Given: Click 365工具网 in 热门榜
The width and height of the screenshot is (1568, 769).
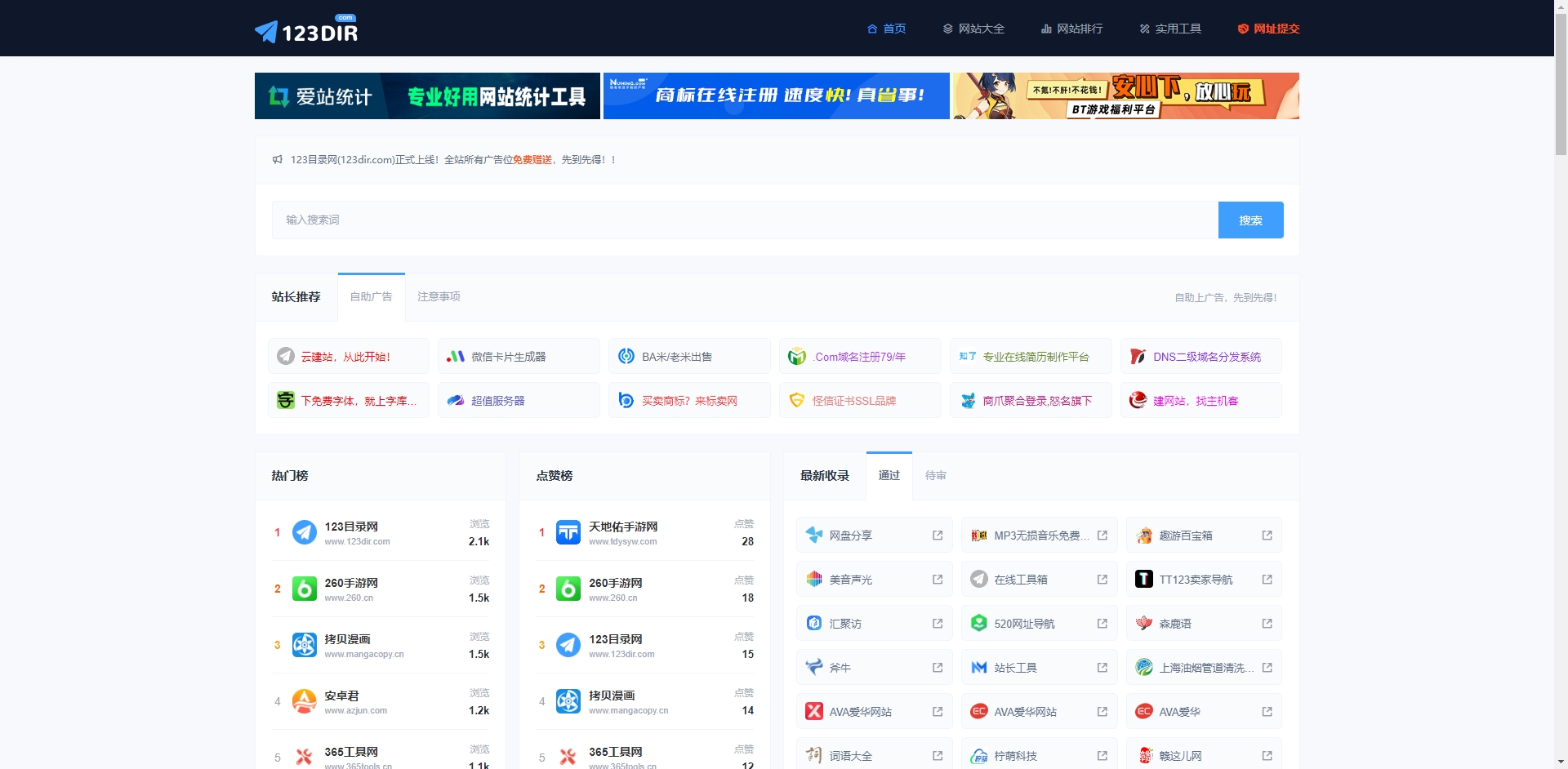Looking at the screenshot, I should point(351,752).
